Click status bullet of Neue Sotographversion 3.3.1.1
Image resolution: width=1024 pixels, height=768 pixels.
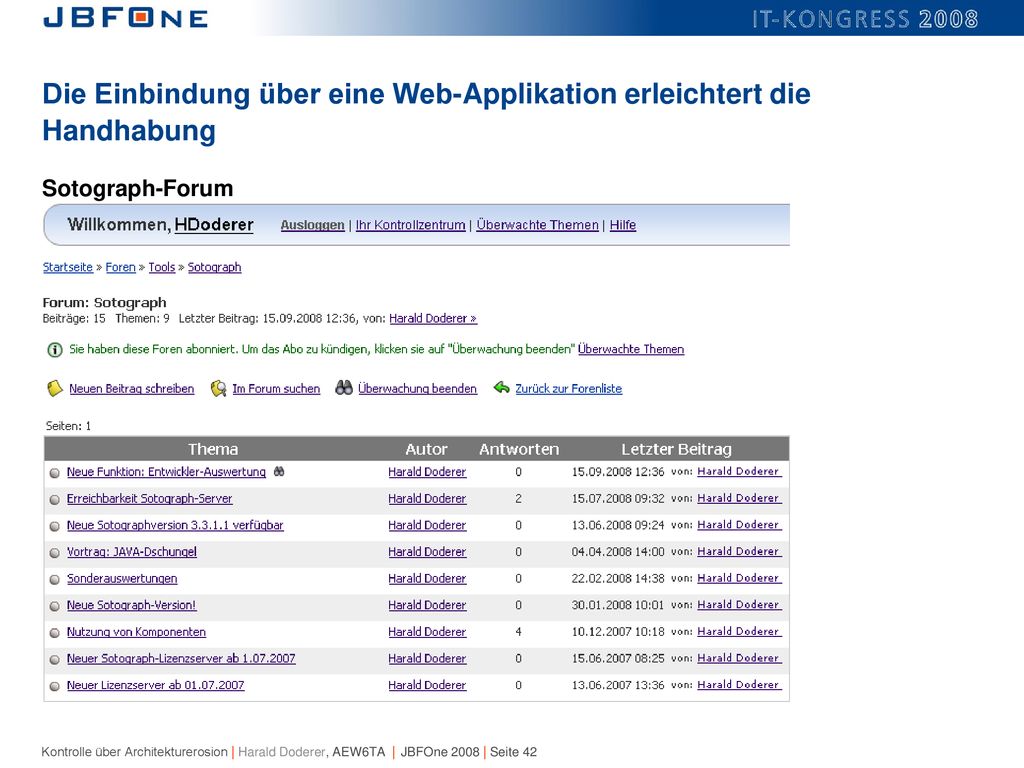pyautogui.click(x=55, y=526)
